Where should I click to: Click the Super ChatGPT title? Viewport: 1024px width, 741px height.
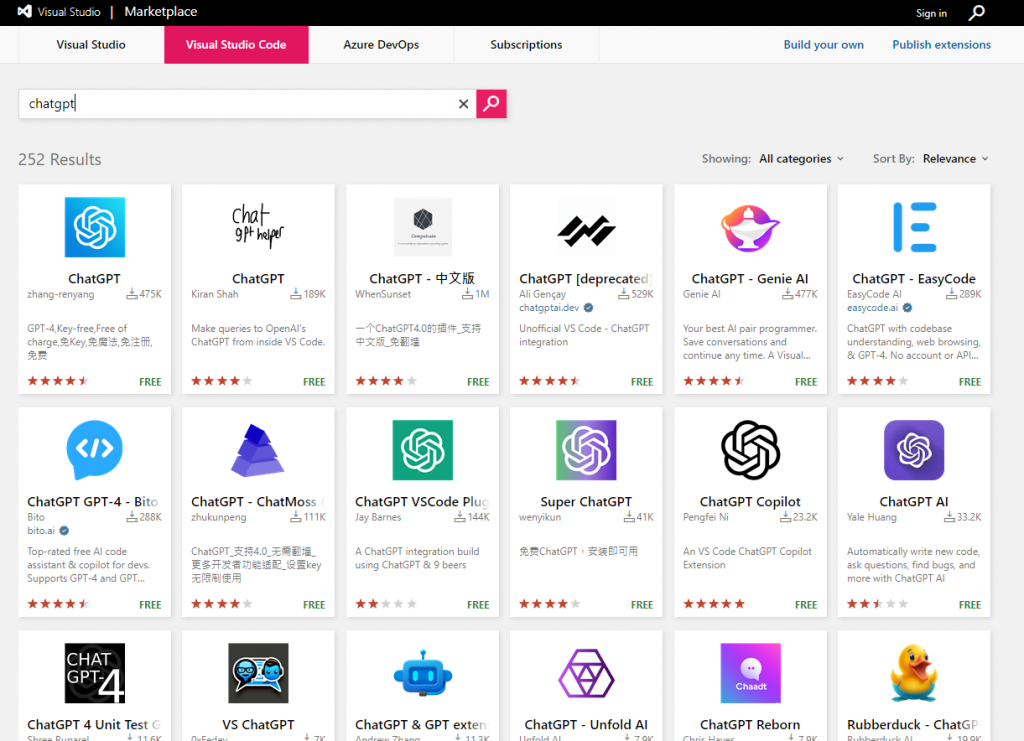pos(586,501)
